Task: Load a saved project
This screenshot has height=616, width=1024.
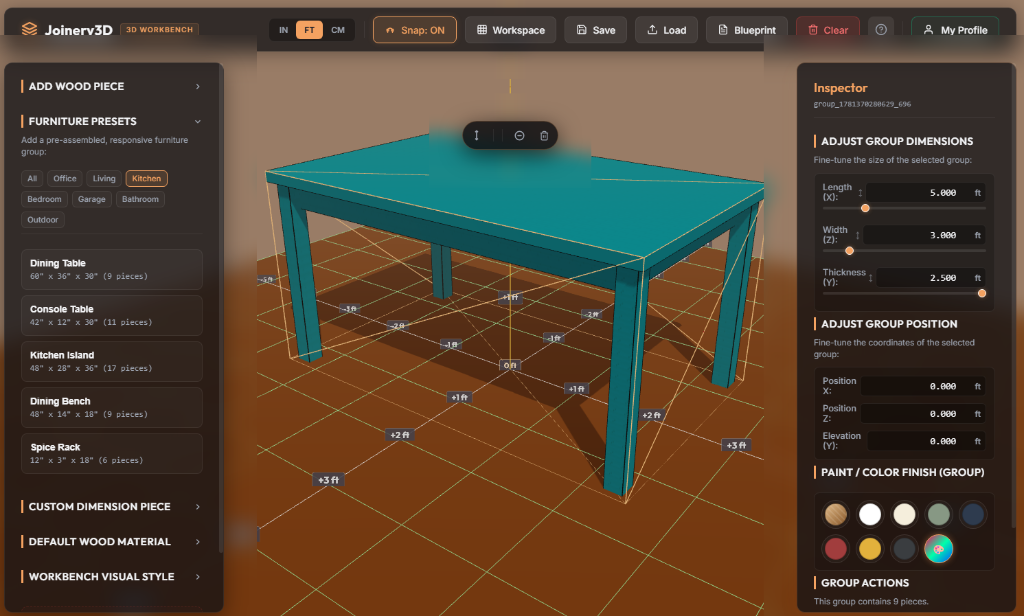Action: (666, 30)
